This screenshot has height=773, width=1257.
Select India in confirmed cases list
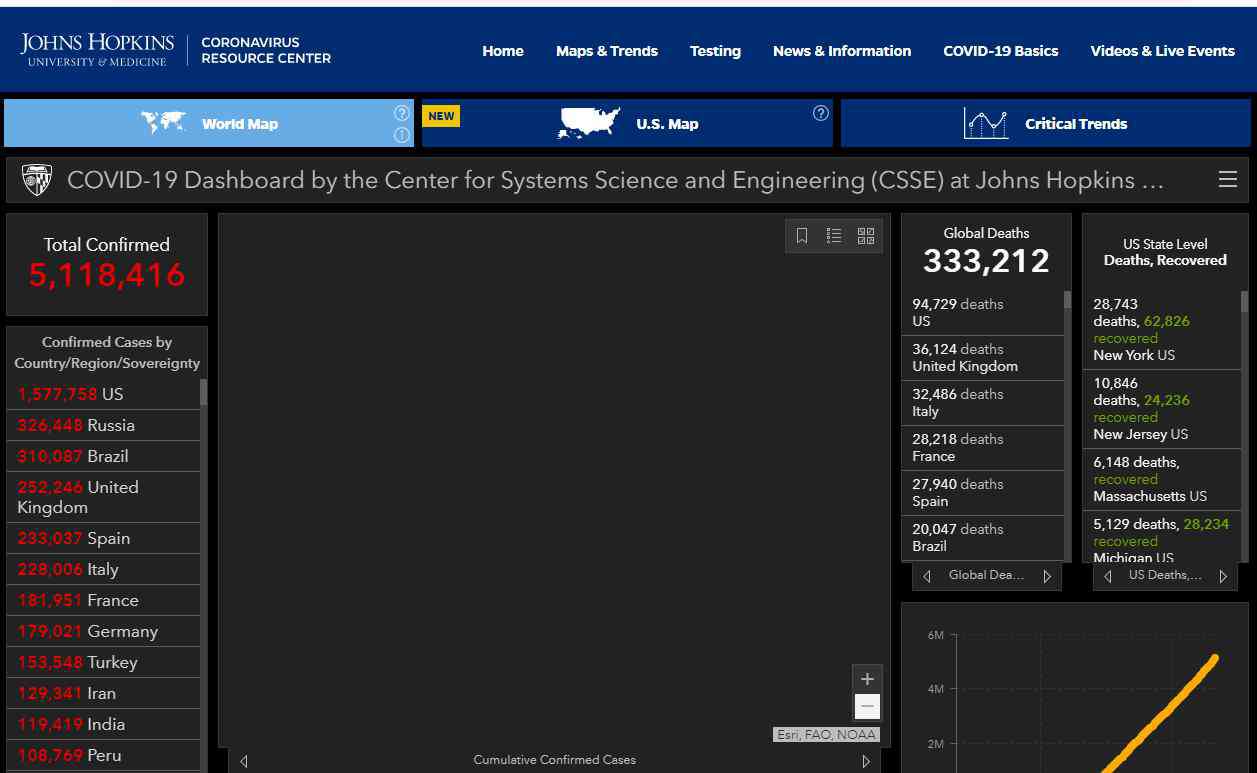[104, 724]
